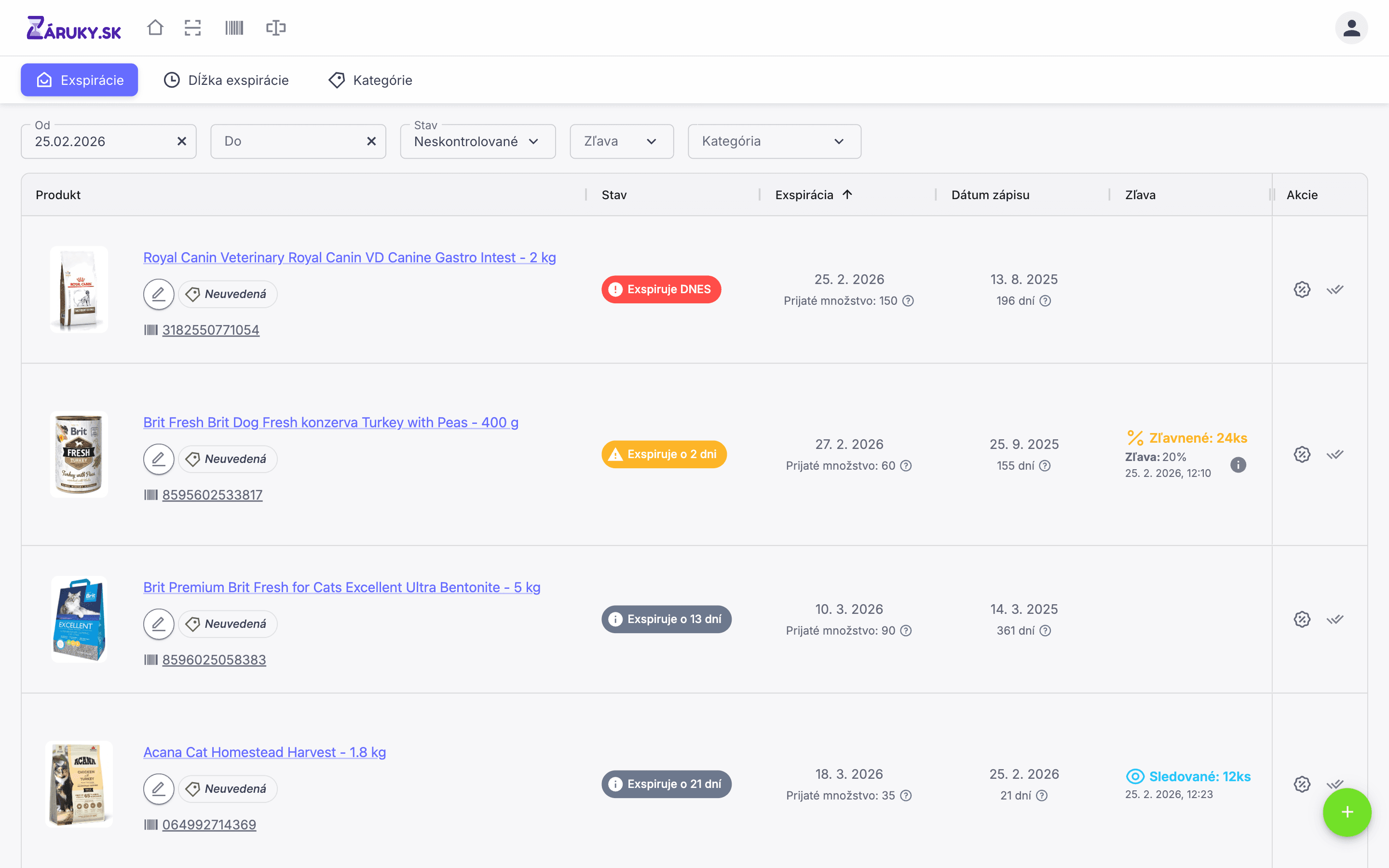Open Brit Dog Fresh konzerva Turkey link
The height and width of the screenshot is (868, 1389).
330,422
